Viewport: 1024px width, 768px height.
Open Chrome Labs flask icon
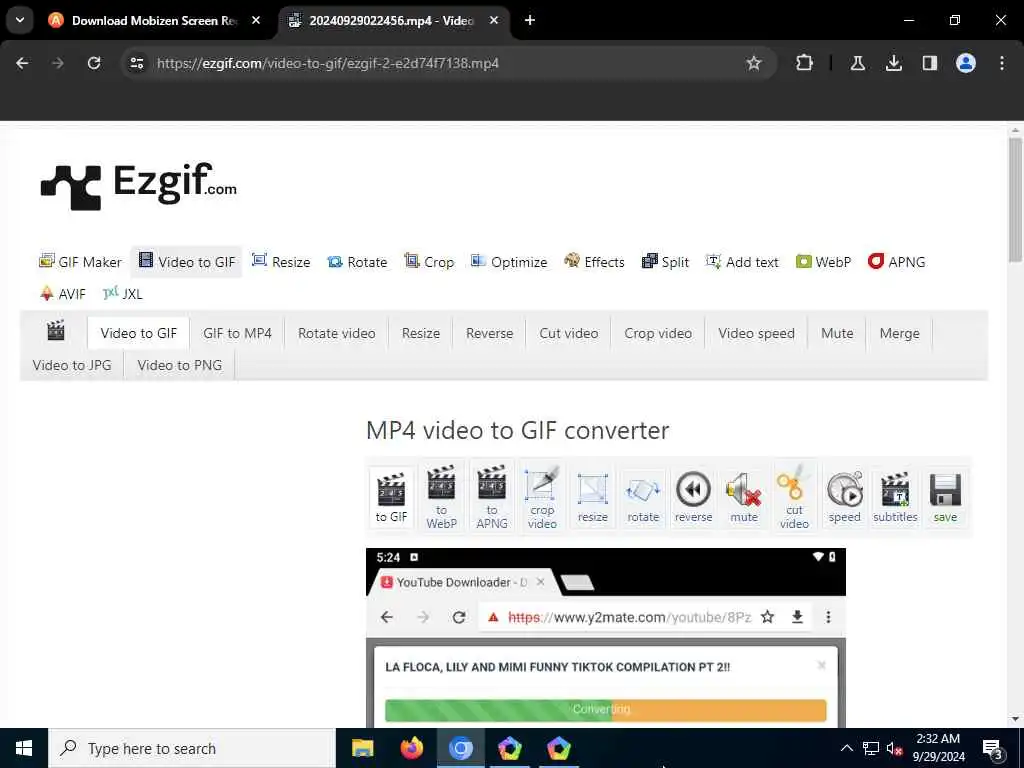pos(857,63)
